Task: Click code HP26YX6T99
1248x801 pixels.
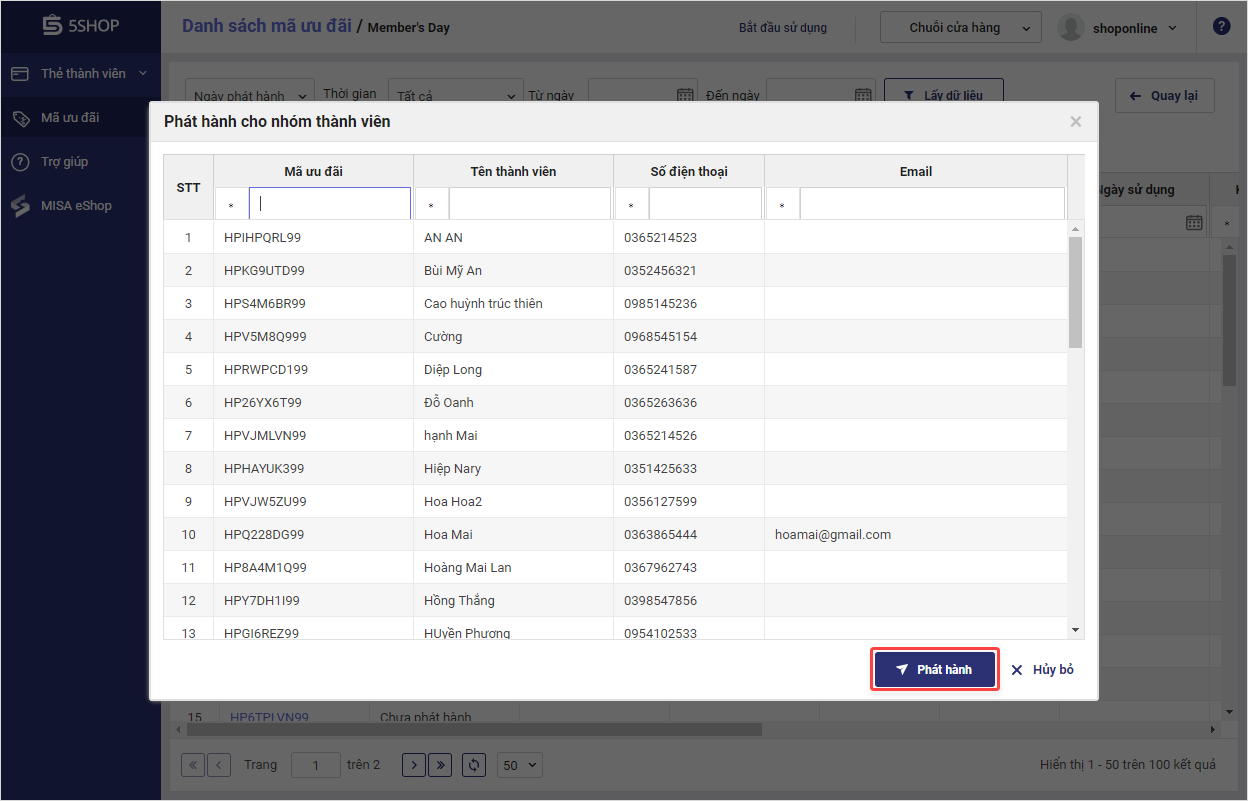Action: [263, 403]
